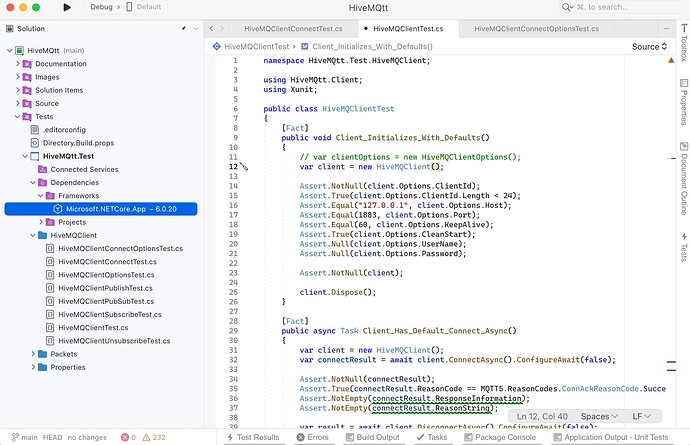The image size is (690, 445).
Task: Navigate back with the left arrow
Action: coord(211,29)
